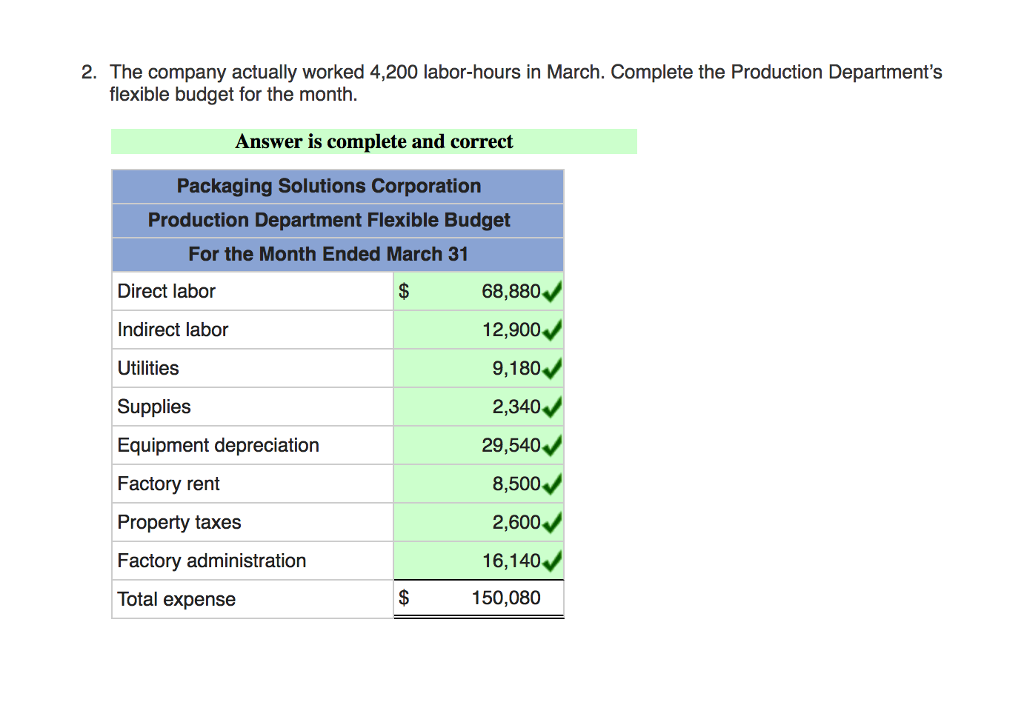
Task: Click the Direct labor row label
Action: pos(166,291)
